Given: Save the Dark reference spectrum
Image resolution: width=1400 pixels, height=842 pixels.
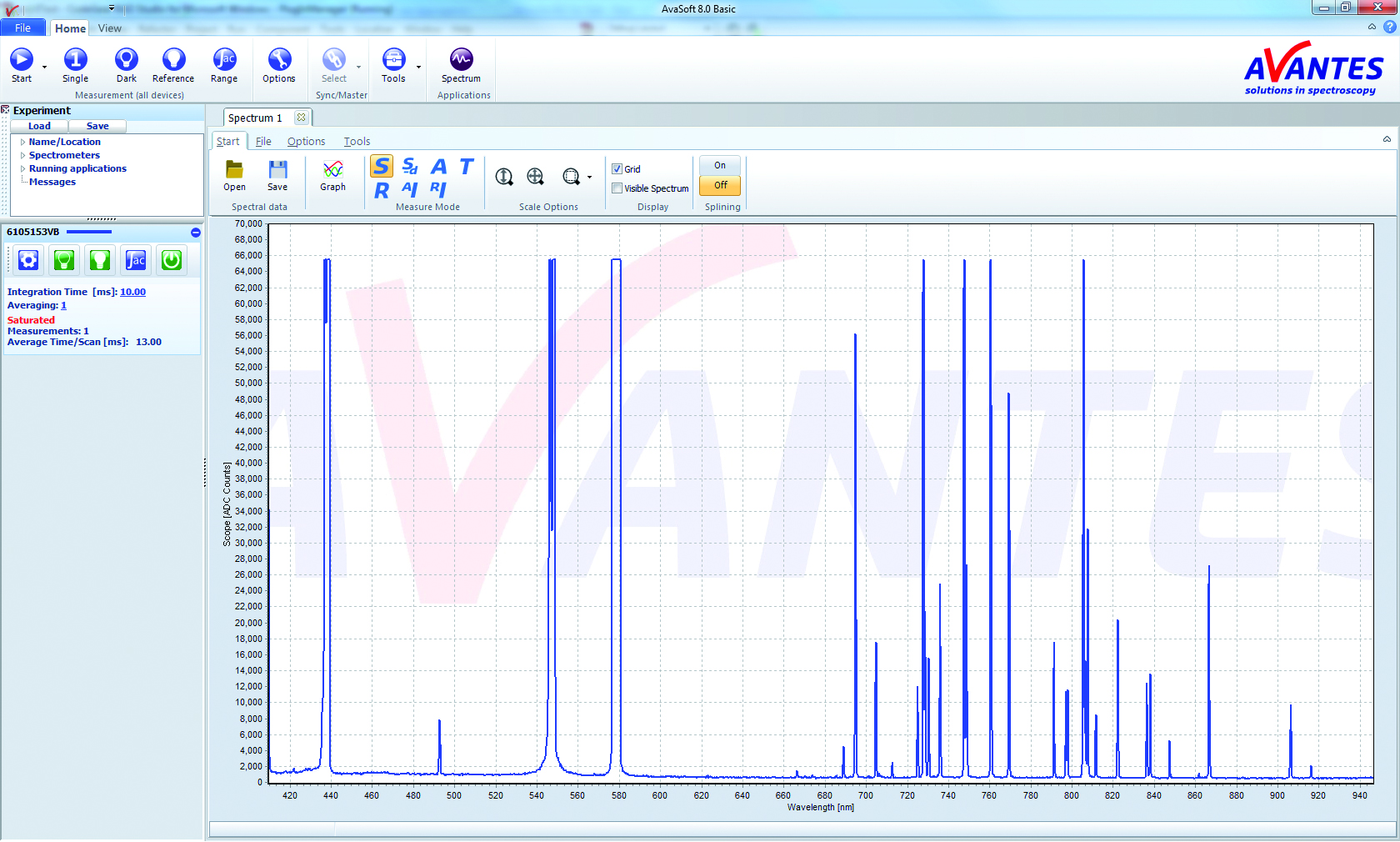Looking at the screenshot, I should coord(127,59).
